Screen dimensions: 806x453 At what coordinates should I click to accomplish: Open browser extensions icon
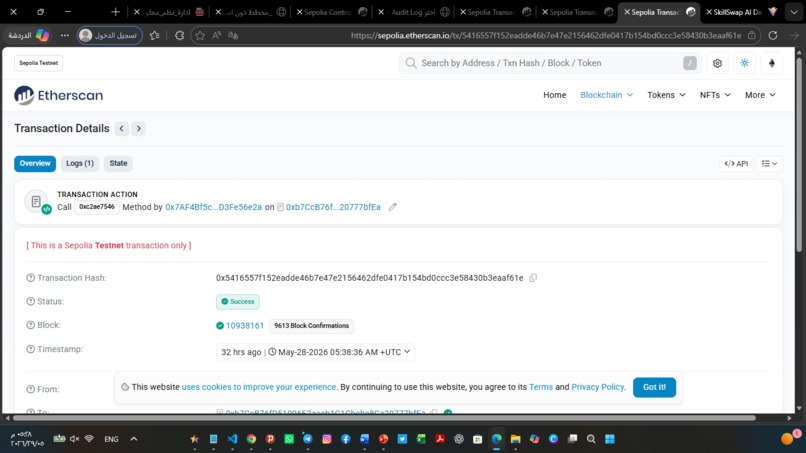(179, 35)
